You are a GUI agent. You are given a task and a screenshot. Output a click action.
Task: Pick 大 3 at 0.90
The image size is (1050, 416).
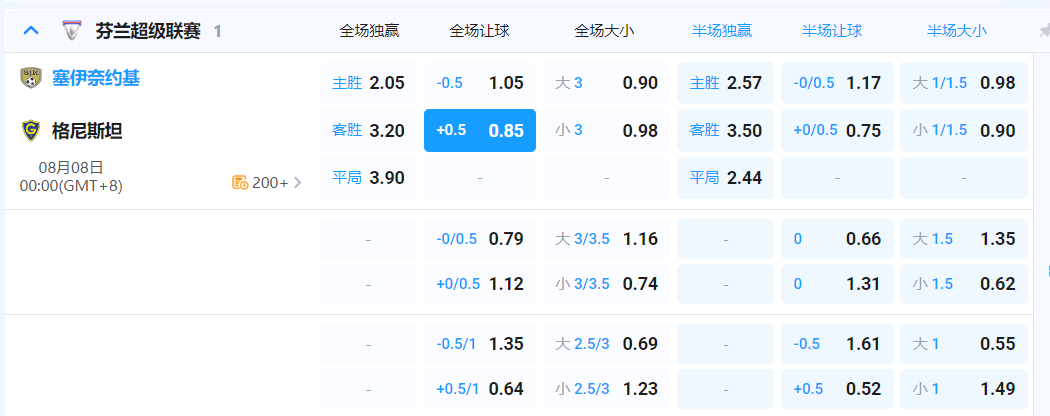[606, 83]
